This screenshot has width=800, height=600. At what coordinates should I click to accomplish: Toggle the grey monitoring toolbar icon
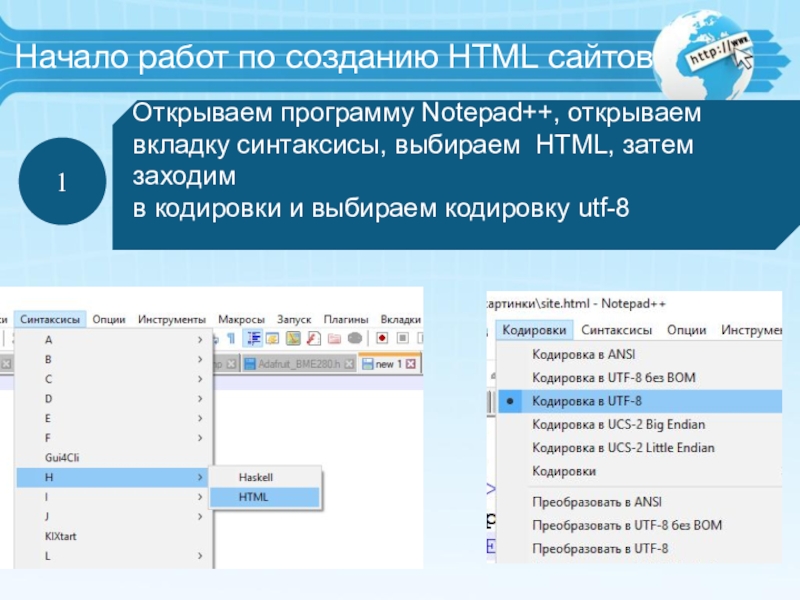(x=355, y=338)
